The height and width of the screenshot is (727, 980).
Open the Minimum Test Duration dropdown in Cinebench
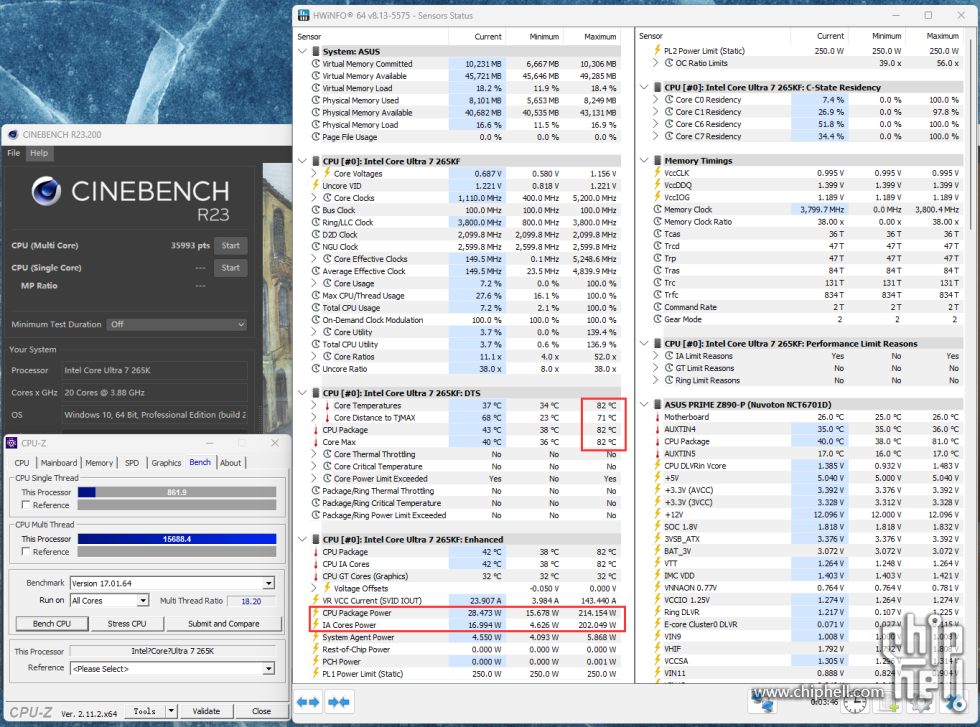tap(177, 324)
